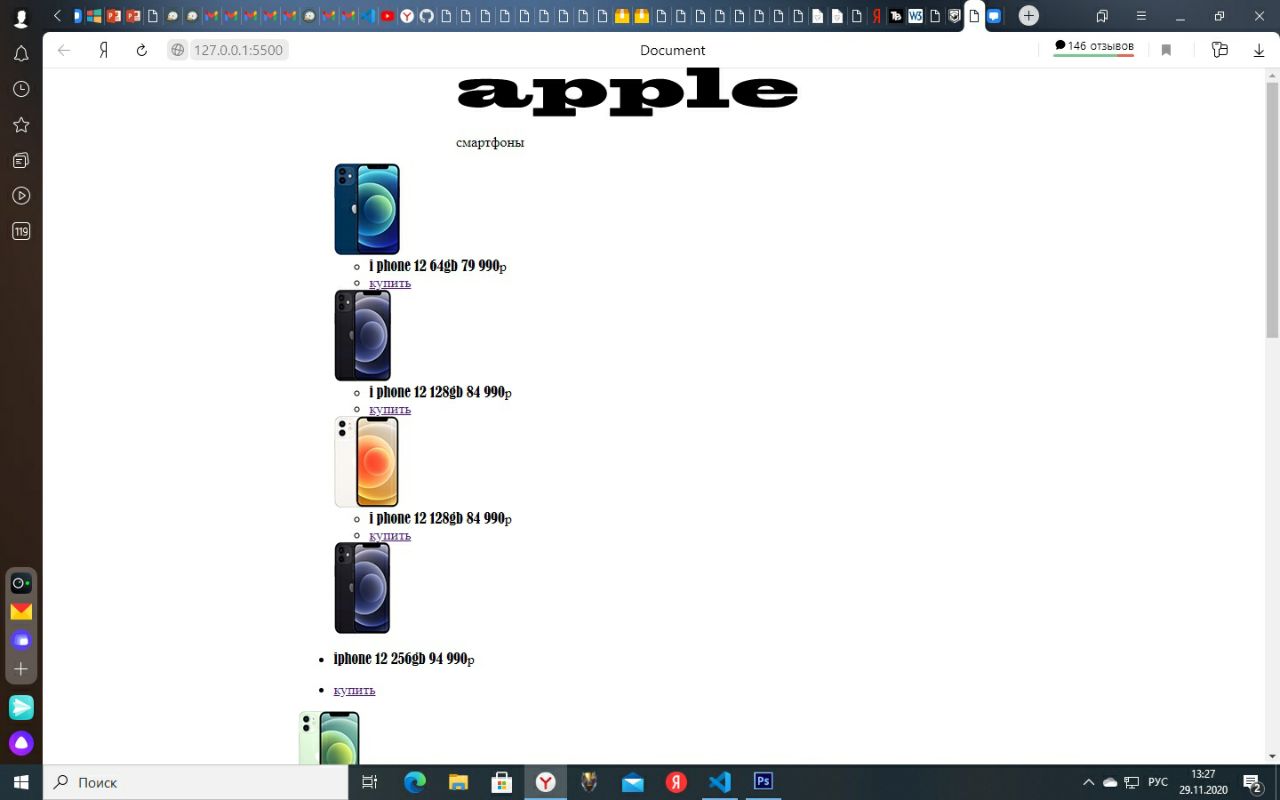Open the Yandex home Я button in the toolbar
Image resolution: width=1280 pixels, height=800 pixels.
(x=103, y=50)
